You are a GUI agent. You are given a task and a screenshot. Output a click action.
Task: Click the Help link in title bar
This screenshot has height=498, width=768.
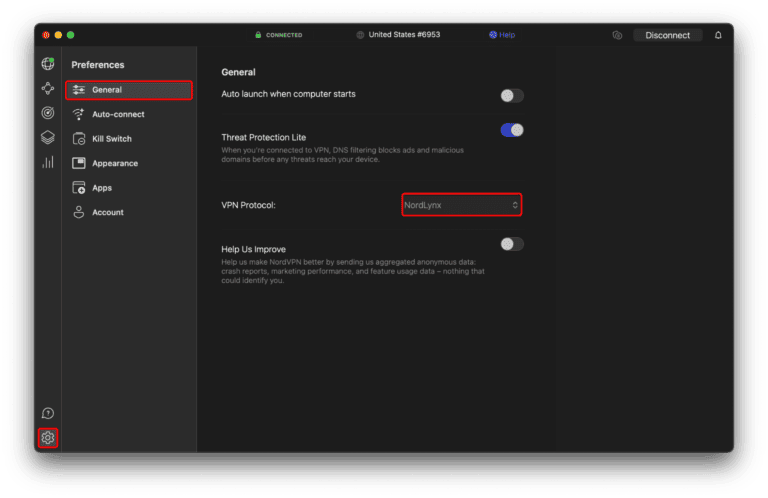click(502, 35)
